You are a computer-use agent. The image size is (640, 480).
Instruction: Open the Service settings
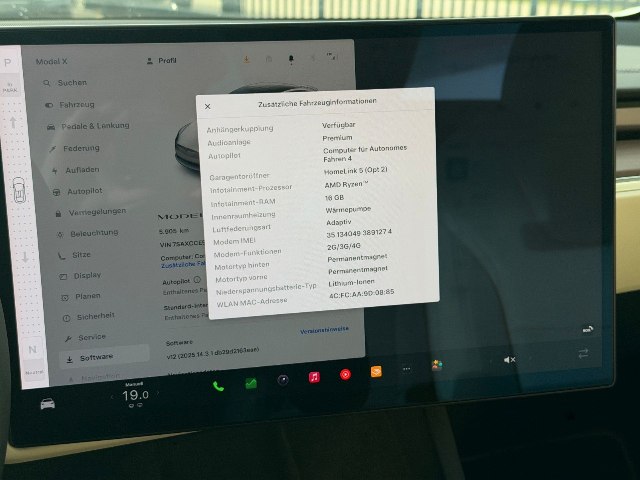pos(86,337)
